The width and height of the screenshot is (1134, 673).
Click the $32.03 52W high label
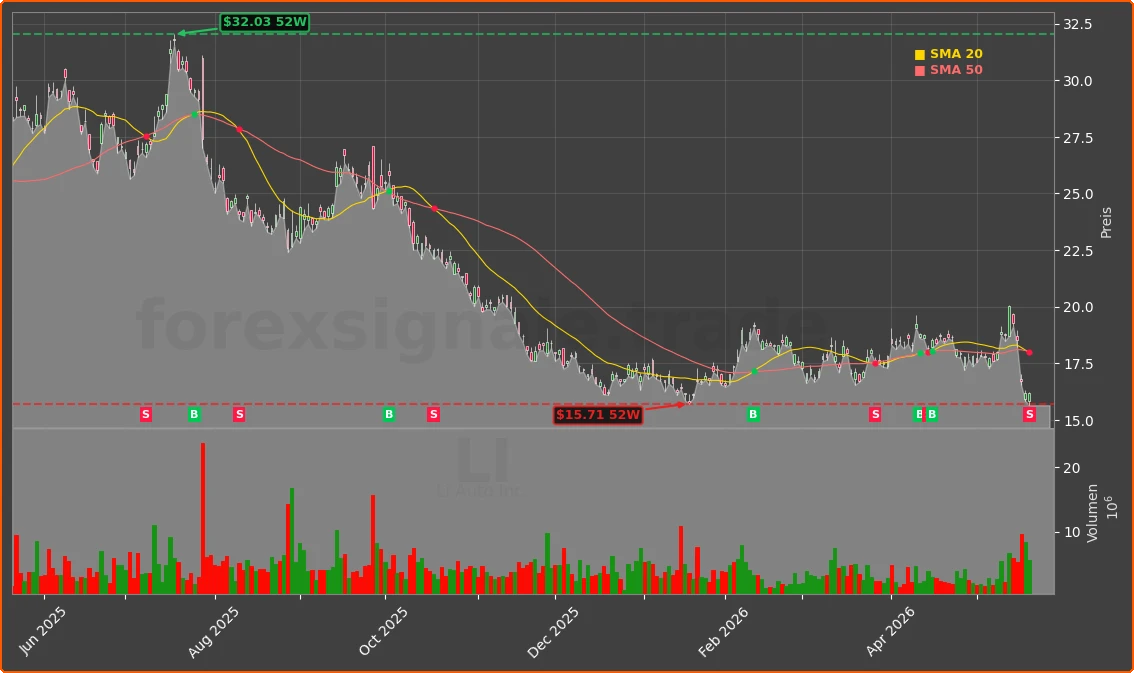point(265,22)
